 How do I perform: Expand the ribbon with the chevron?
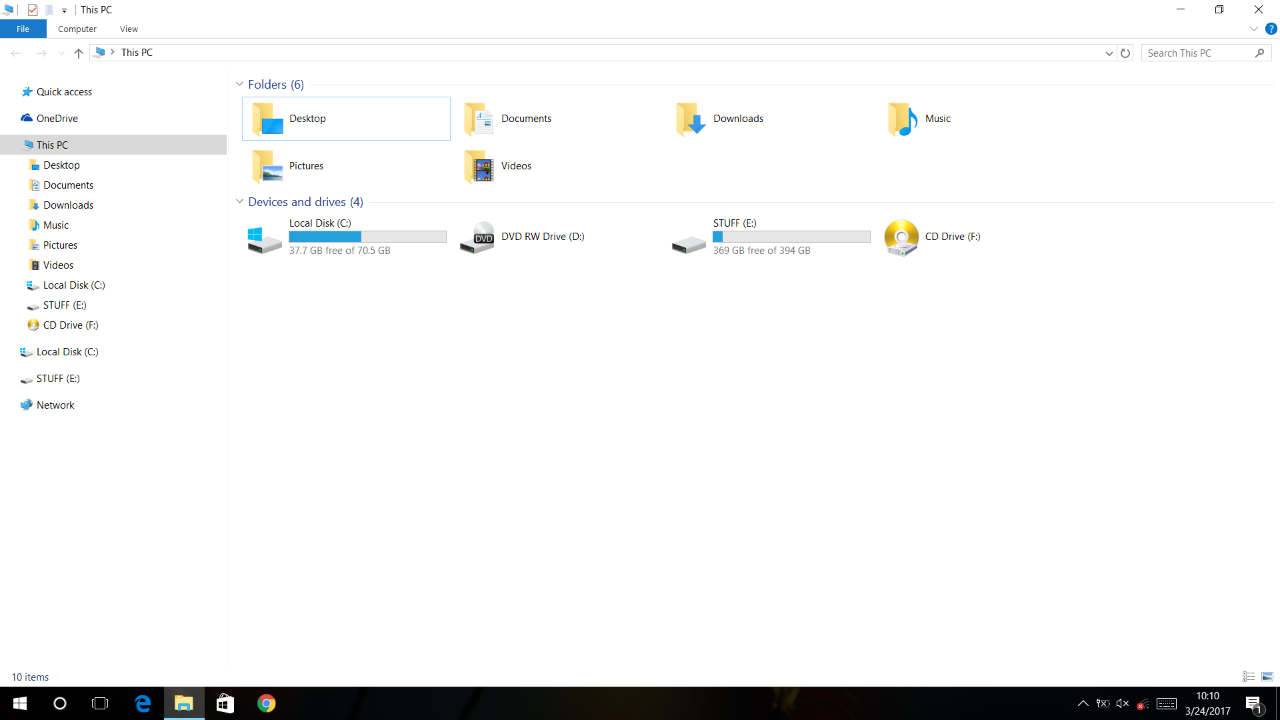click(x=1254, y=29)
